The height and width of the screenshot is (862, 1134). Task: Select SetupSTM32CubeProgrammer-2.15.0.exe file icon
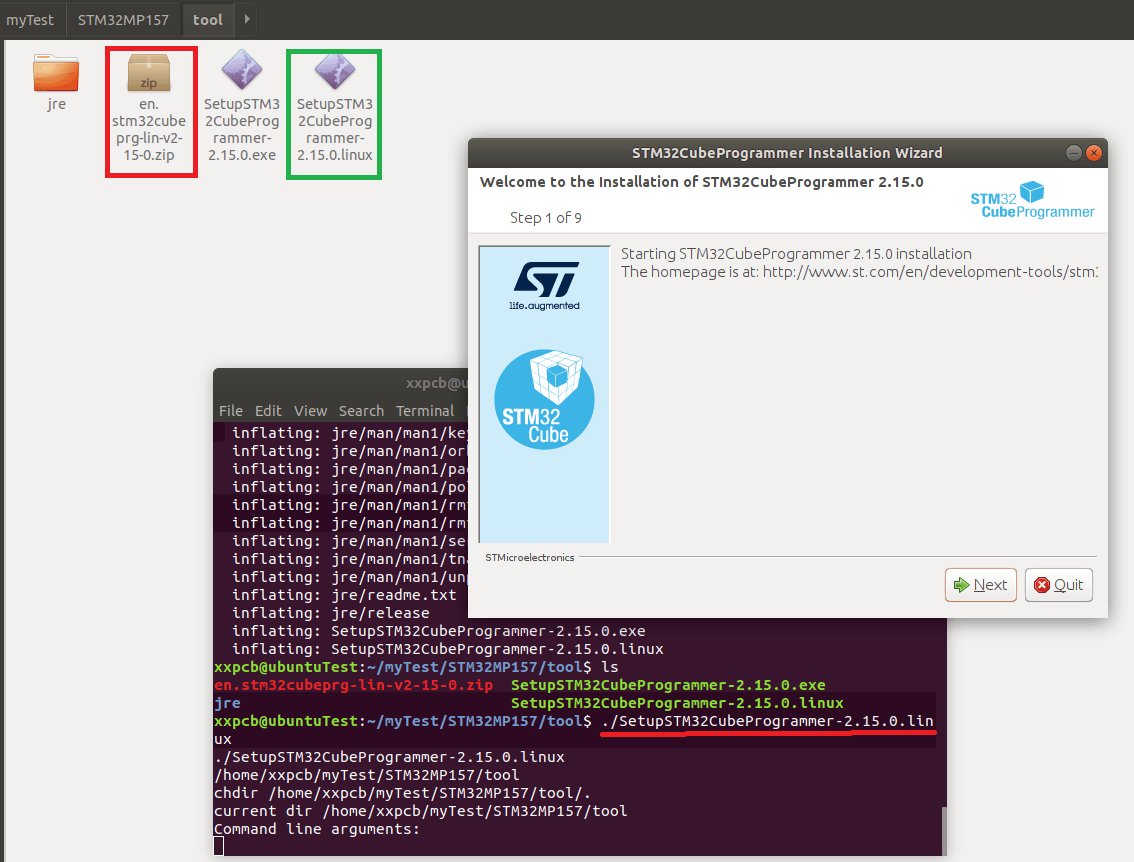(242, 70)
